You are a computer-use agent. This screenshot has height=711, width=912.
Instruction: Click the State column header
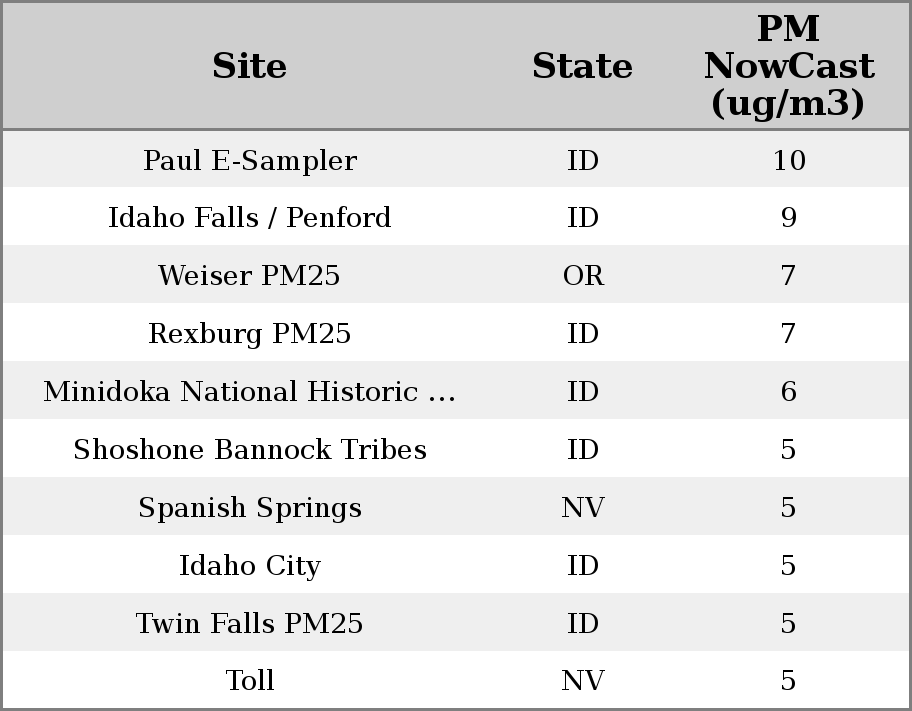coord(582,67)
